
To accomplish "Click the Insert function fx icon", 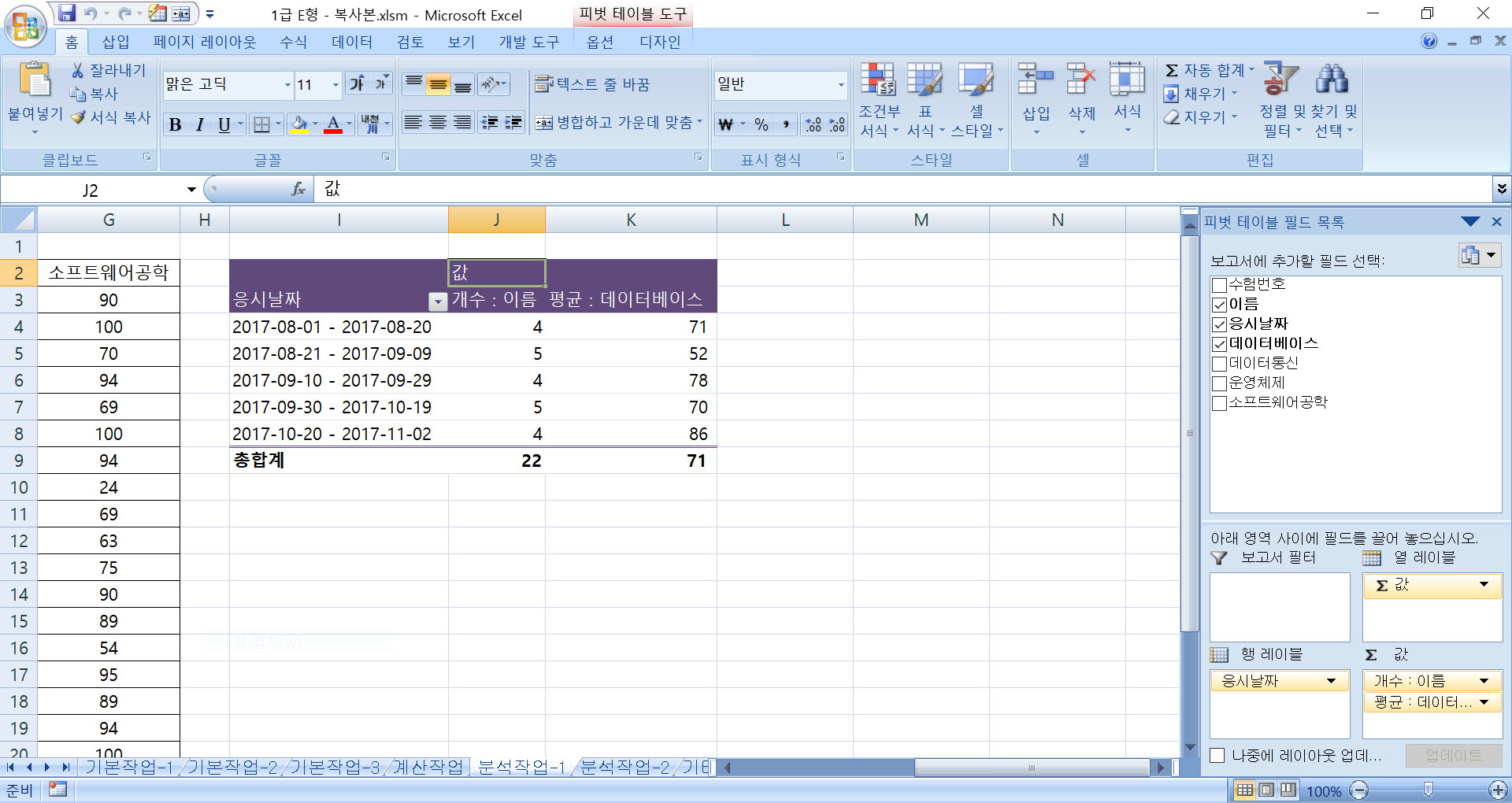I will [x=298, y=189].
